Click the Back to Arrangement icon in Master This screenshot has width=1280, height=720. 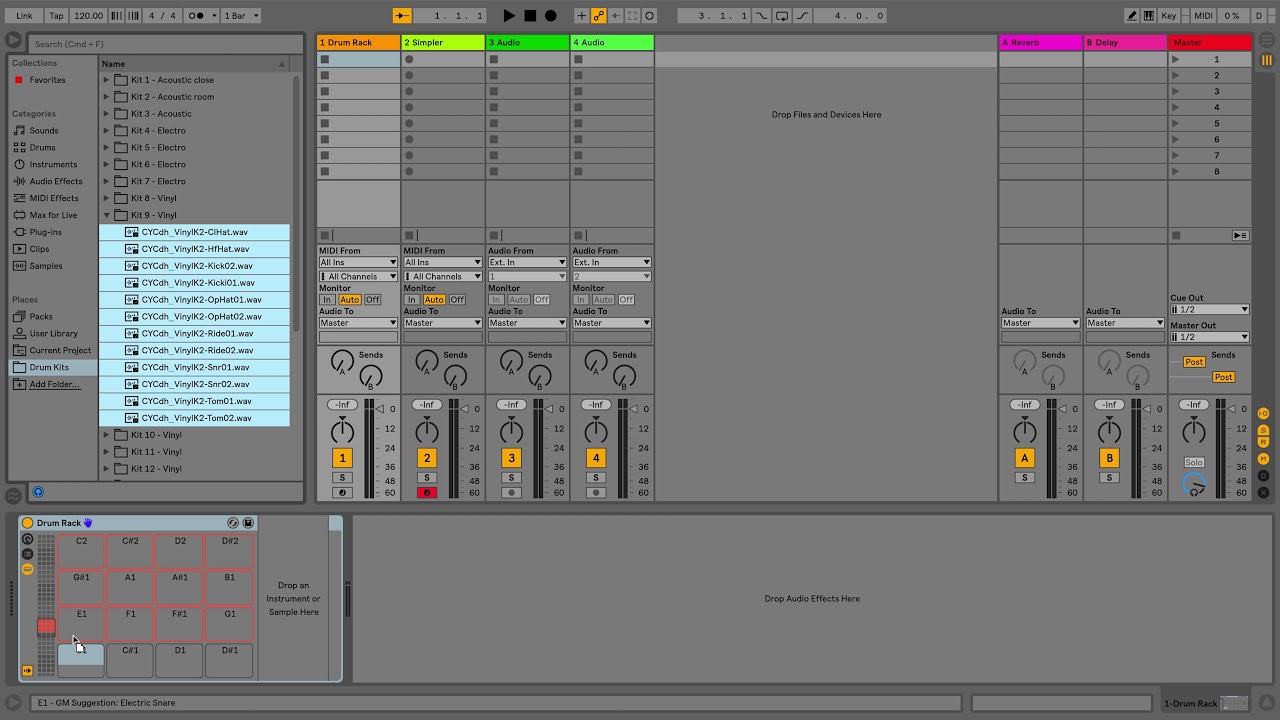click(x=1240, y=236)
